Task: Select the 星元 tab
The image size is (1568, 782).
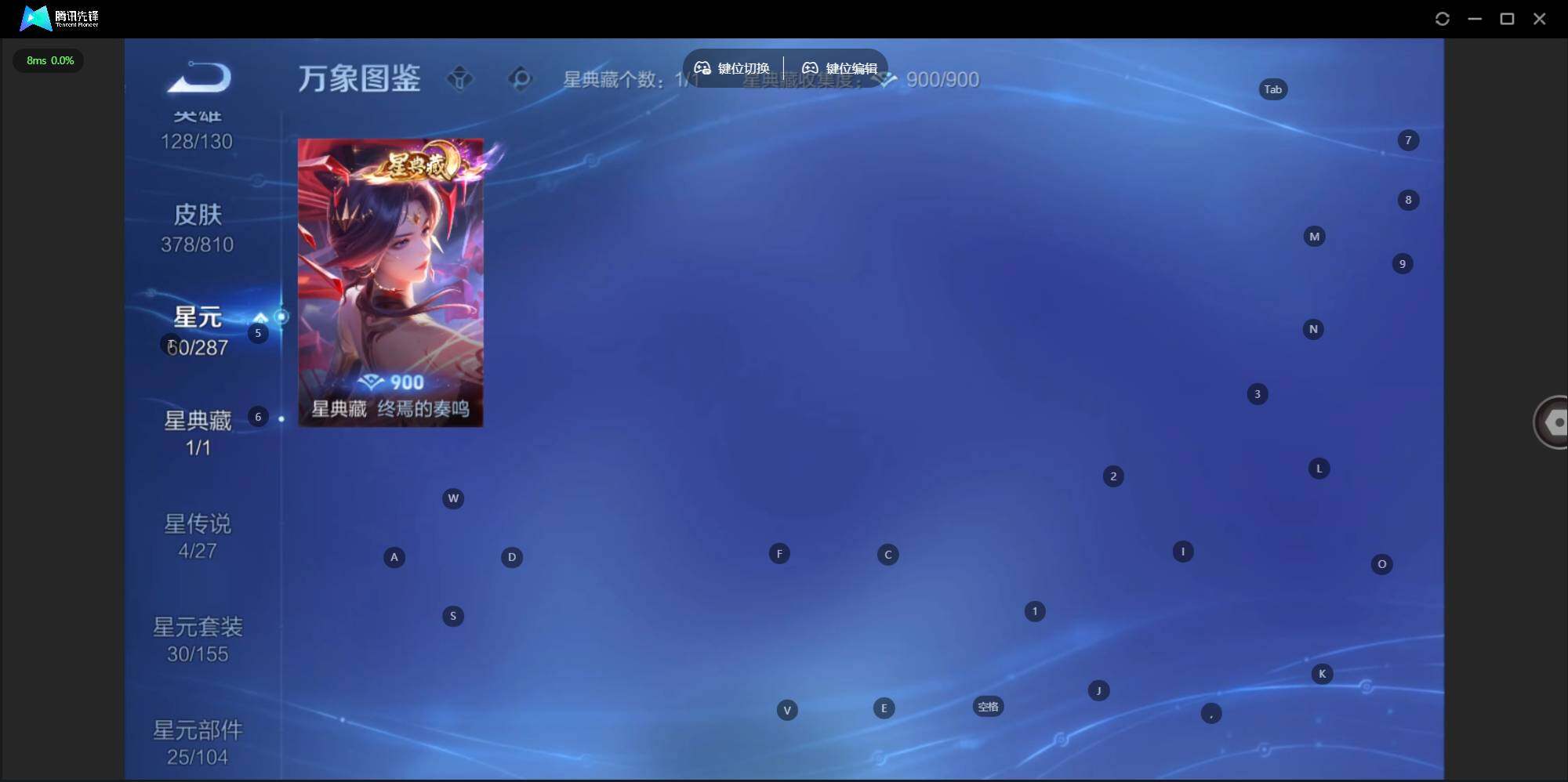Action: (x=198, y=331)
